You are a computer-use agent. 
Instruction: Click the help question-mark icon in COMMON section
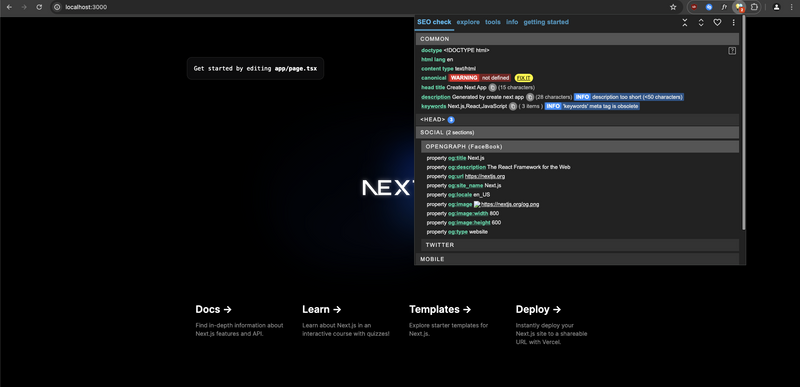[x=732, y=51]
